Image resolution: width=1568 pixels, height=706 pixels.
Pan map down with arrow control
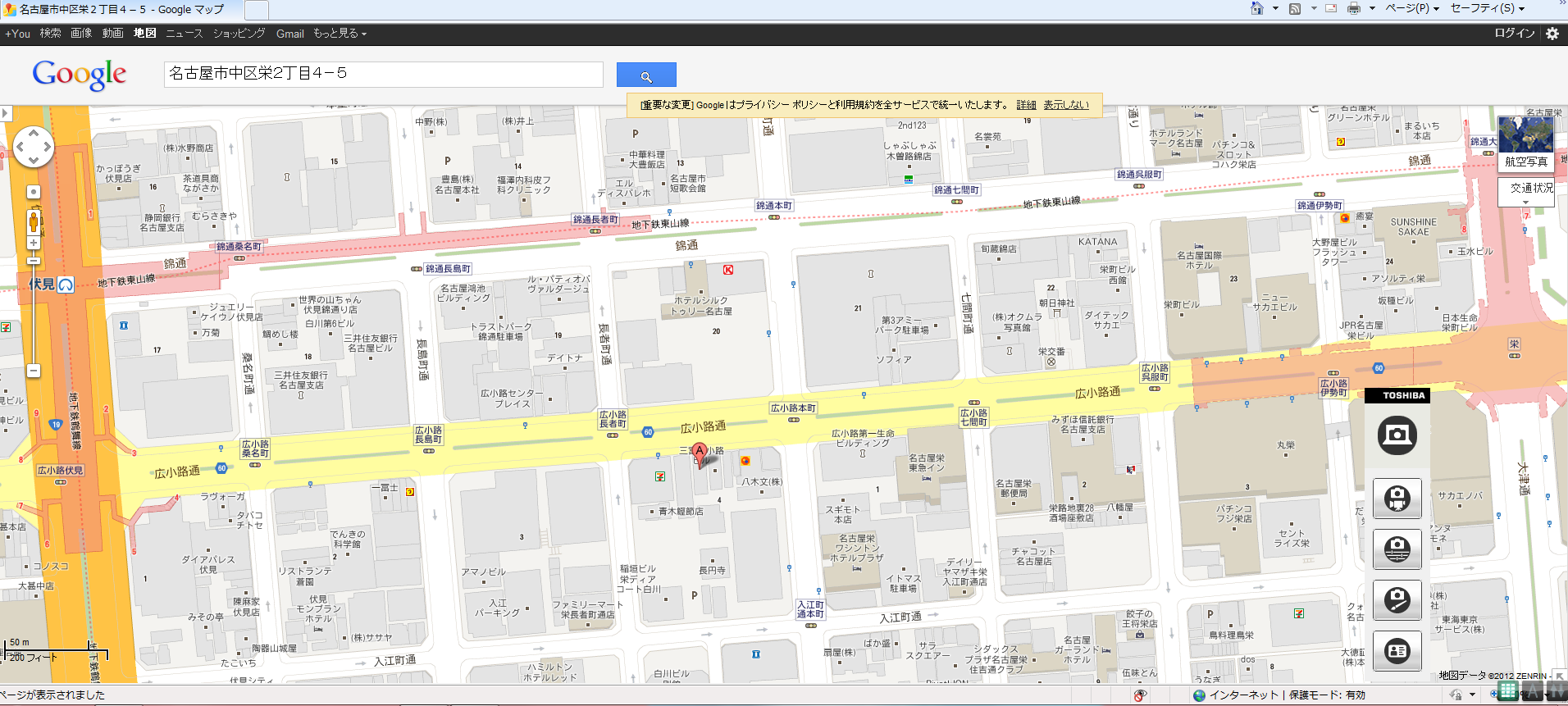point(34,161)
